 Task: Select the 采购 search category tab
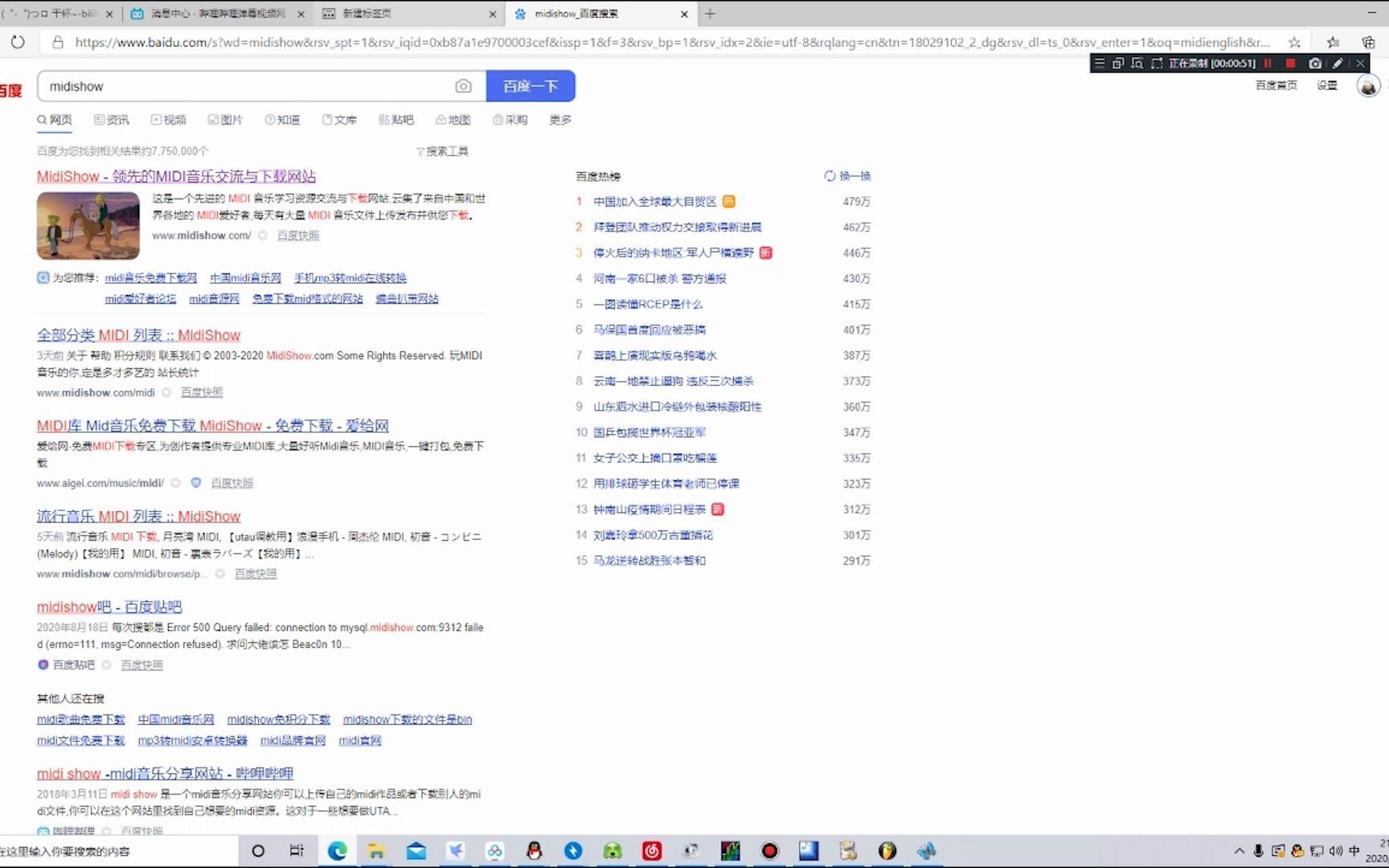510,120
